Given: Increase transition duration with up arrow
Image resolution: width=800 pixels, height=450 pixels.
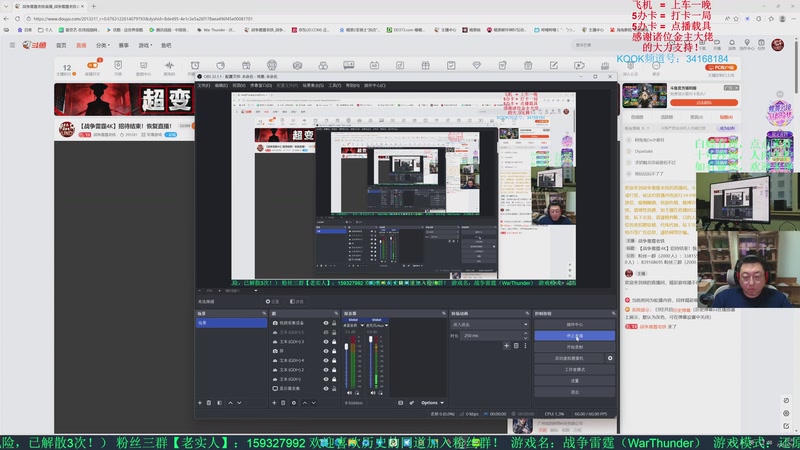Looking at the screenshot, I should click(x=526, y=334).
